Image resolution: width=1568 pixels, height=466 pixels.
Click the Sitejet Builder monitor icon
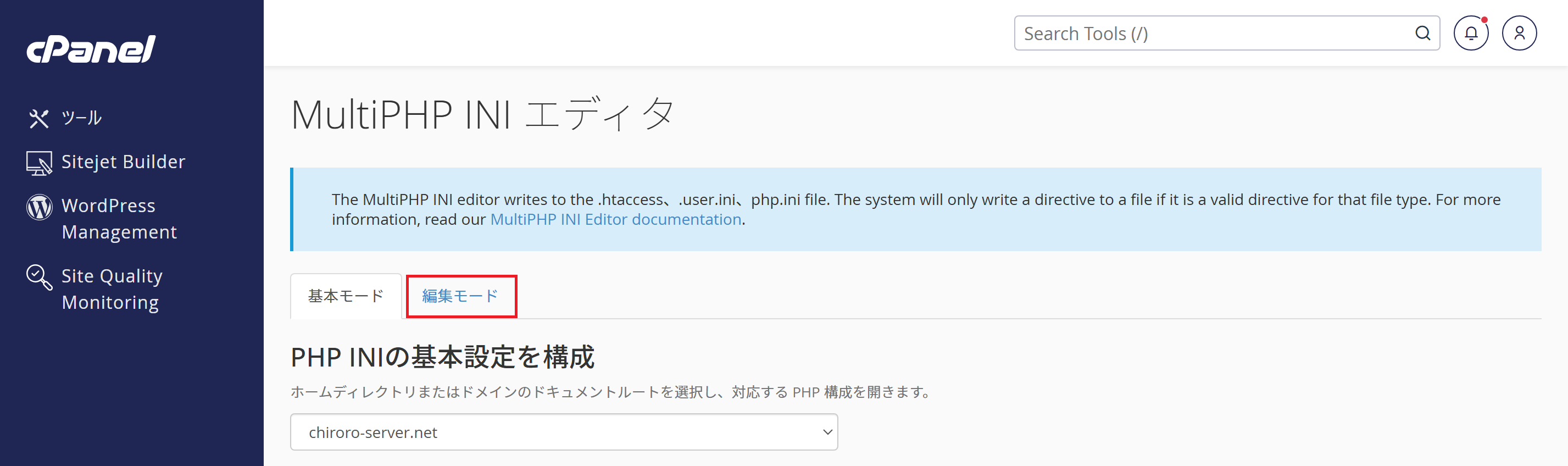(39, 163)
